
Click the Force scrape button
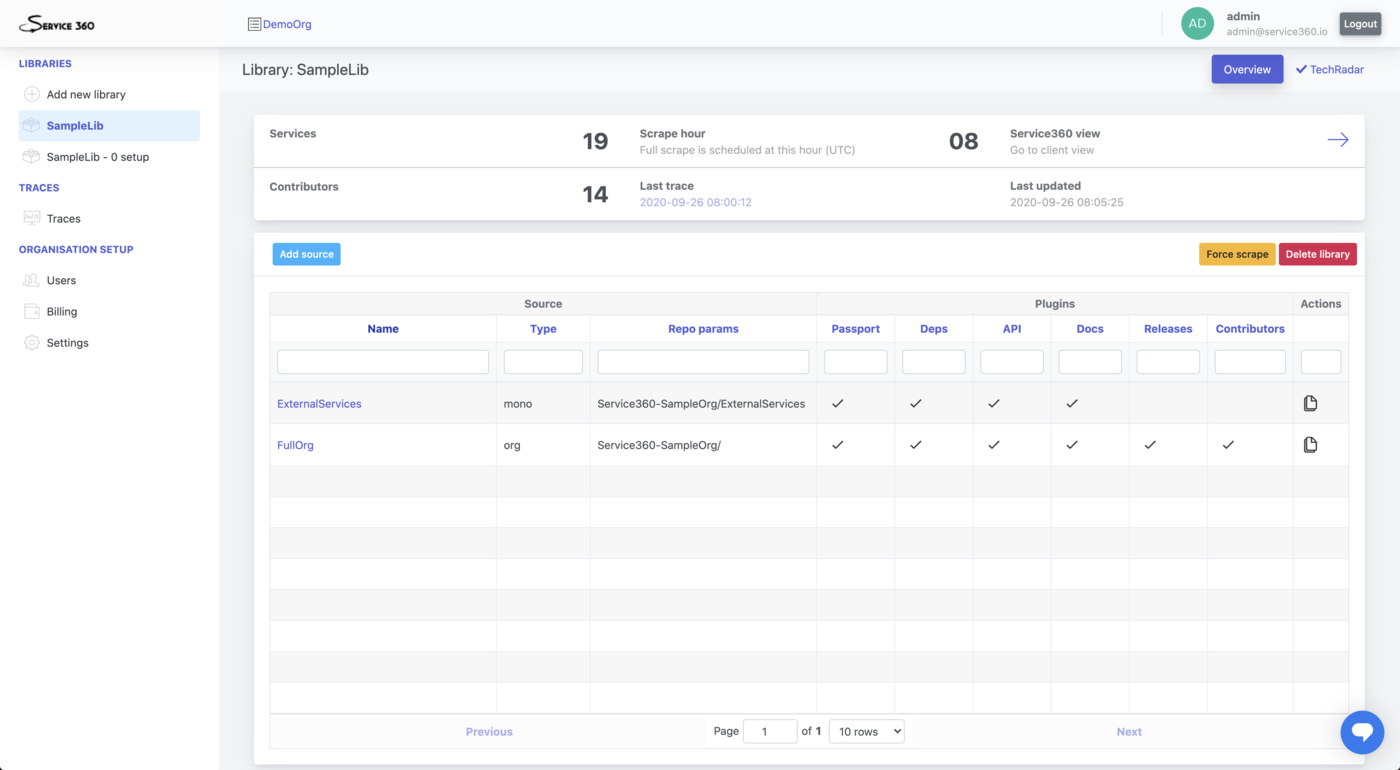pos(1237,254)
